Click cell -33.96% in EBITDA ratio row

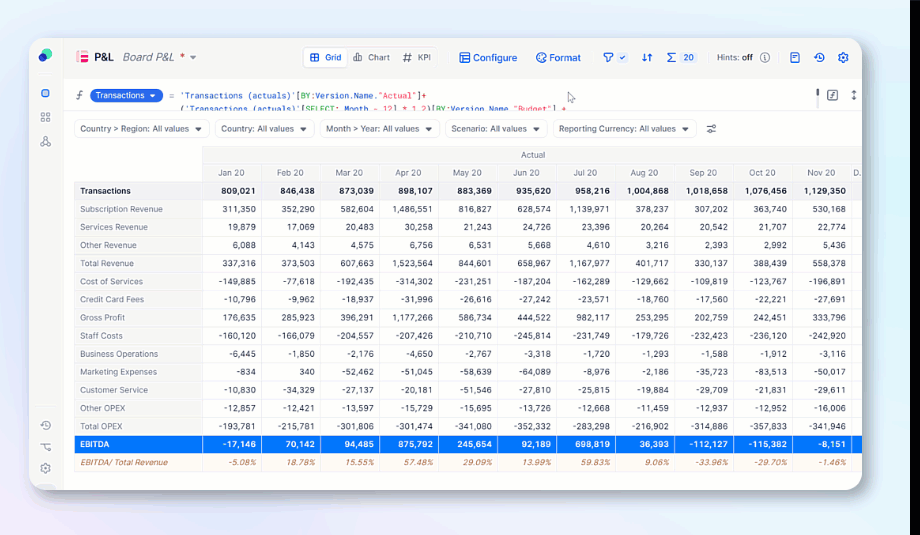coord(704,462)
